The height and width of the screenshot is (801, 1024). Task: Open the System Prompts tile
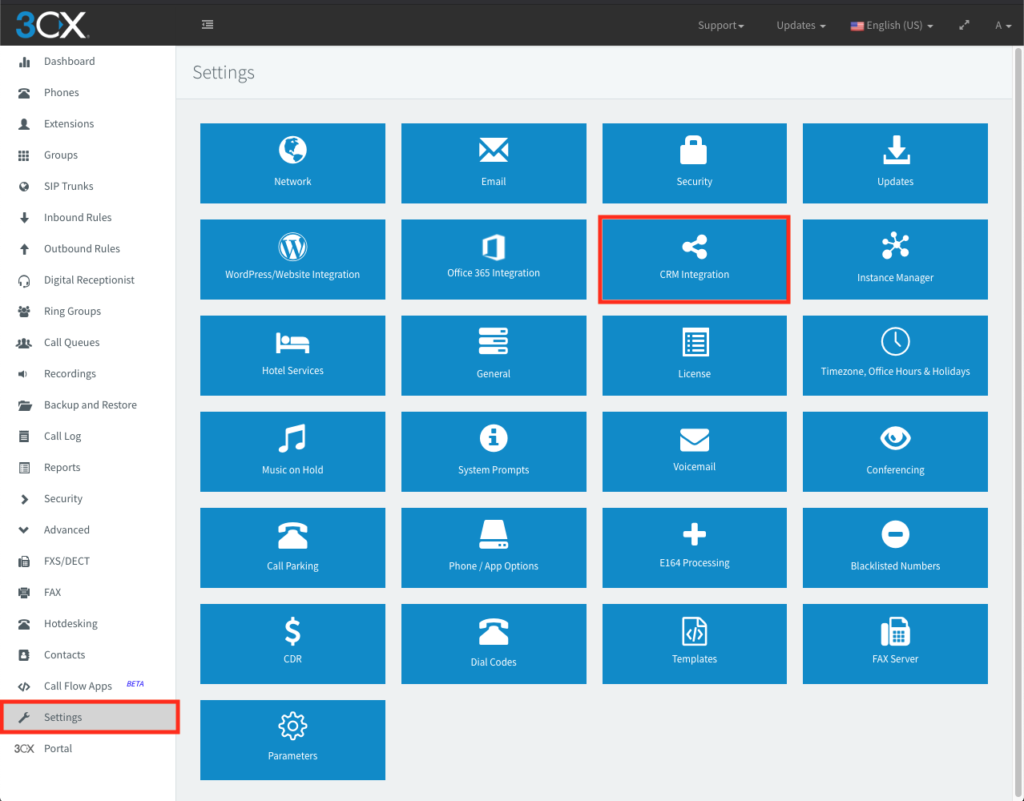(x=494, y=452)
